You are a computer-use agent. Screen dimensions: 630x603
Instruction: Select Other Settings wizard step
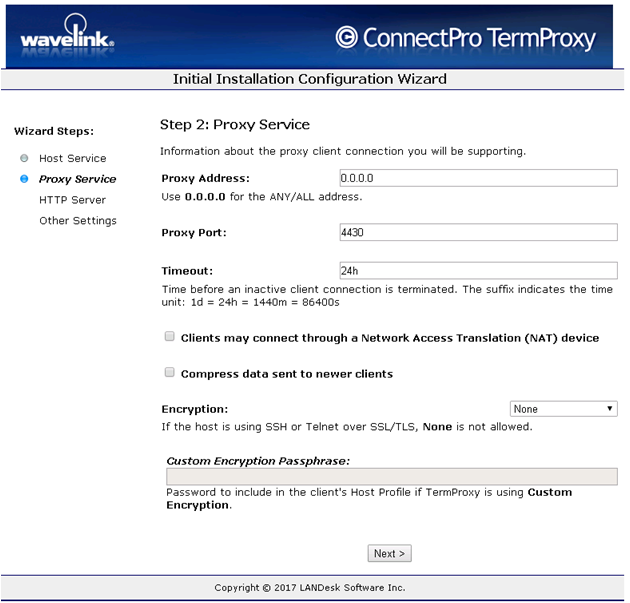click(78, 221)
